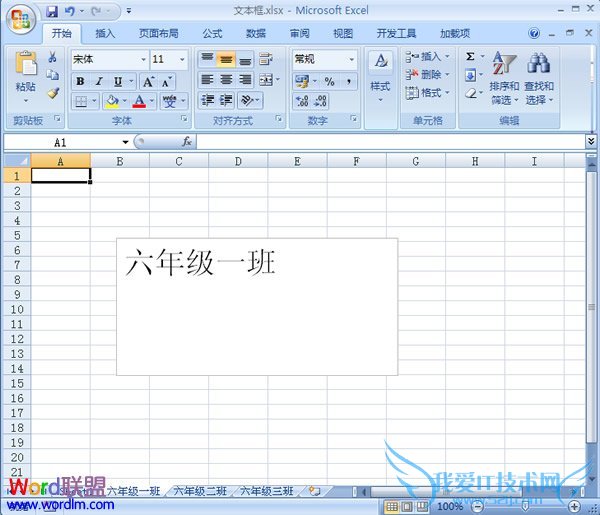Image resolution: width=600 pixels, height=515 pixels.
Task: Apply accounting number format icon
Action: pyautogui.click(x=302, y=81)
